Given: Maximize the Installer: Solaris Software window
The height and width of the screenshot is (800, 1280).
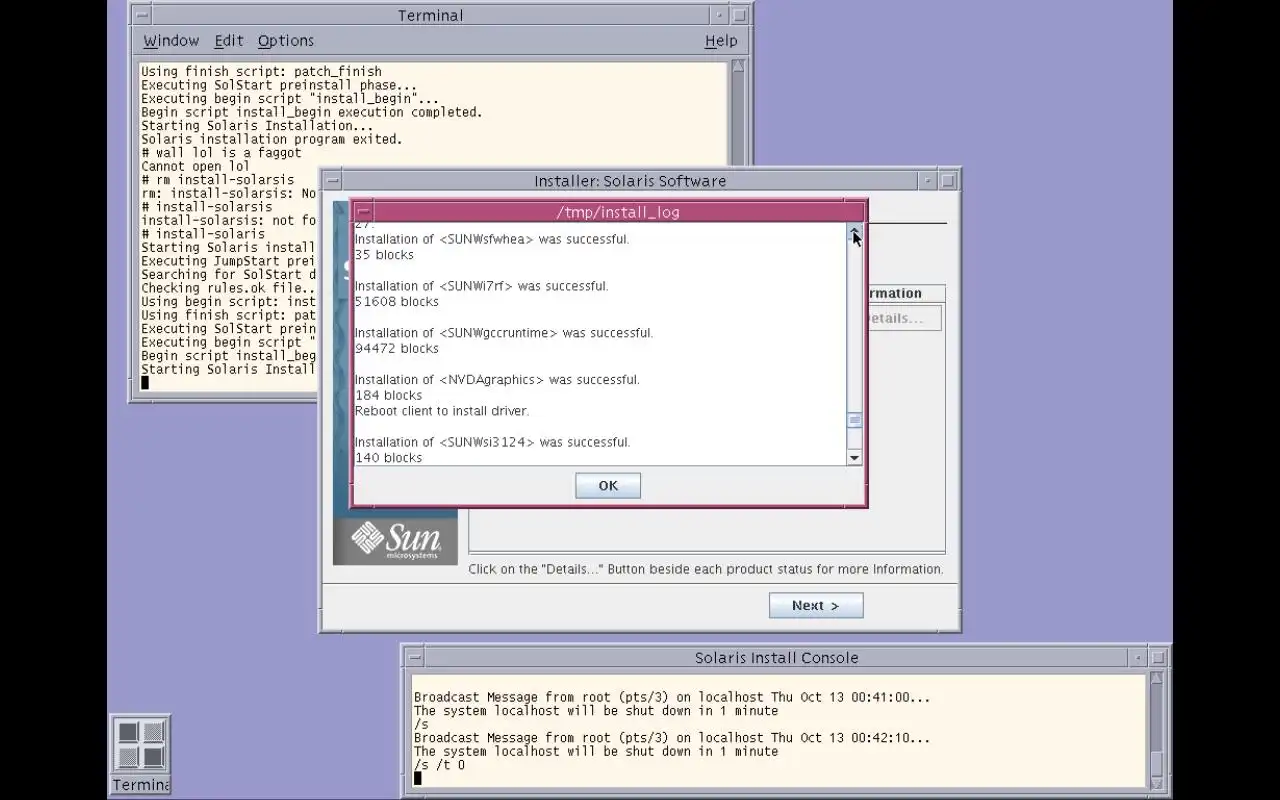Looking at the screenshot, I should click(x=948, y=181).
